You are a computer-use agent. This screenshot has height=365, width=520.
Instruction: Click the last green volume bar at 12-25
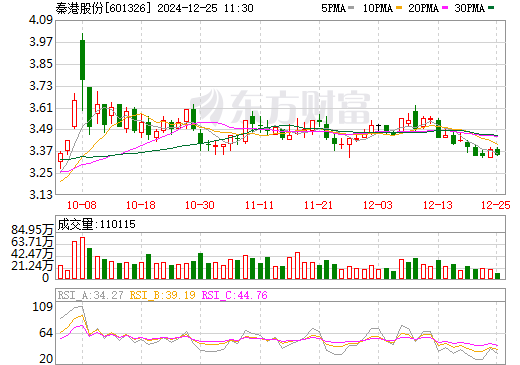tap(497, 276)
